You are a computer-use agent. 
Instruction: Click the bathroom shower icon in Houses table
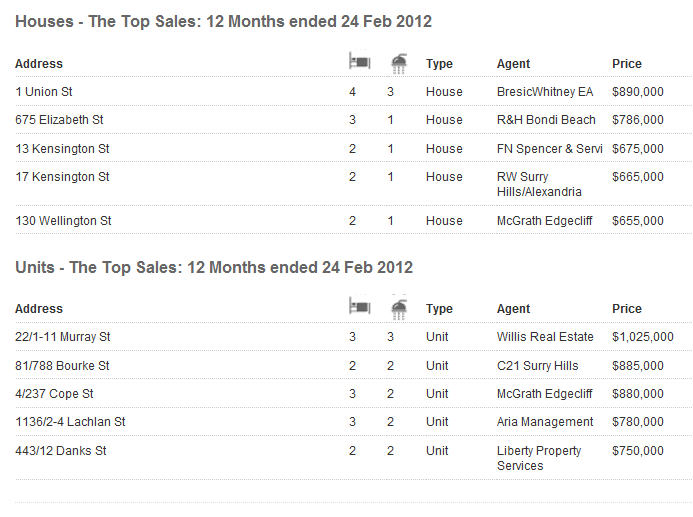399,64
